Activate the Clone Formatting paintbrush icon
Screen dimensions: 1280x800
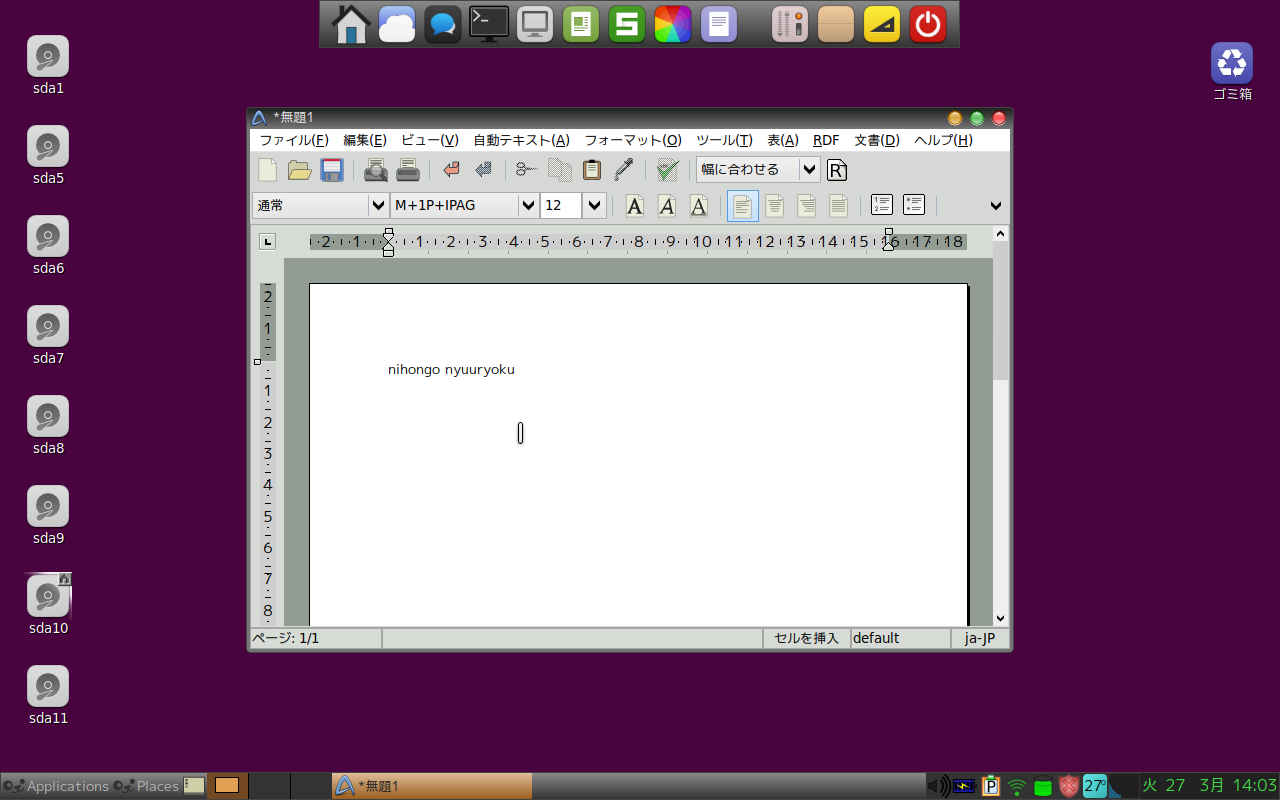(x=623, y=169)
